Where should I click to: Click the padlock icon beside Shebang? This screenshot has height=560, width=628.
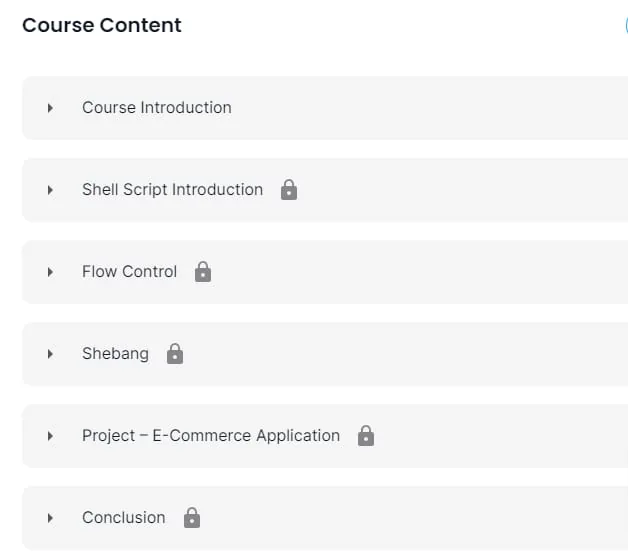point(175,354)
